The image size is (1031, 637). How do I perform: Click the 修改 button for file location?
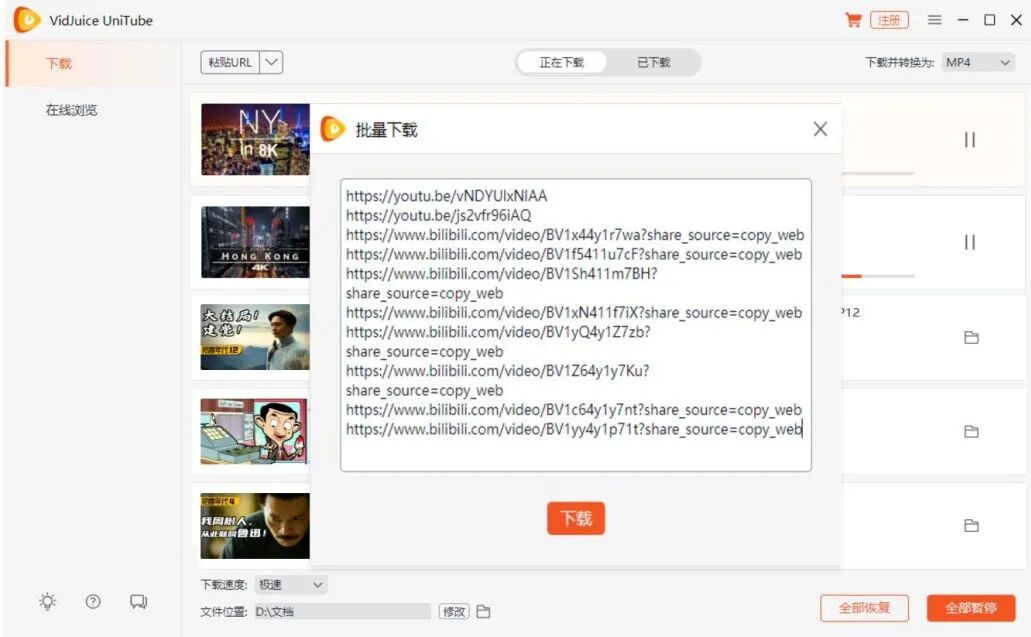point(454,611)
